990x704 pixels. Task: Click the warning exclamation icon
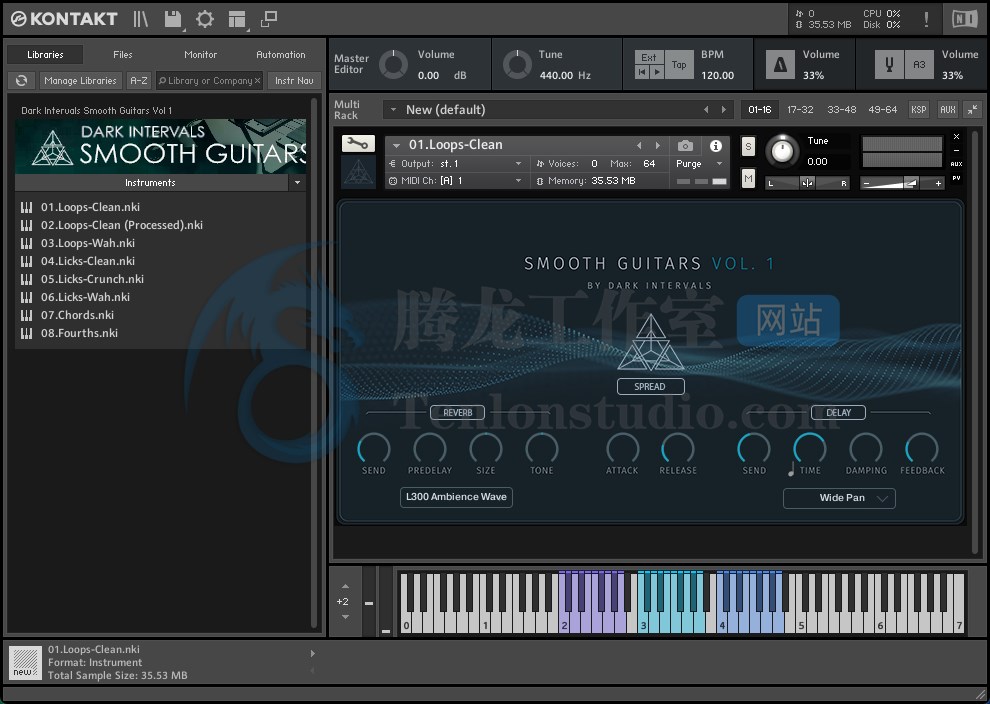(x=926, y=19)
